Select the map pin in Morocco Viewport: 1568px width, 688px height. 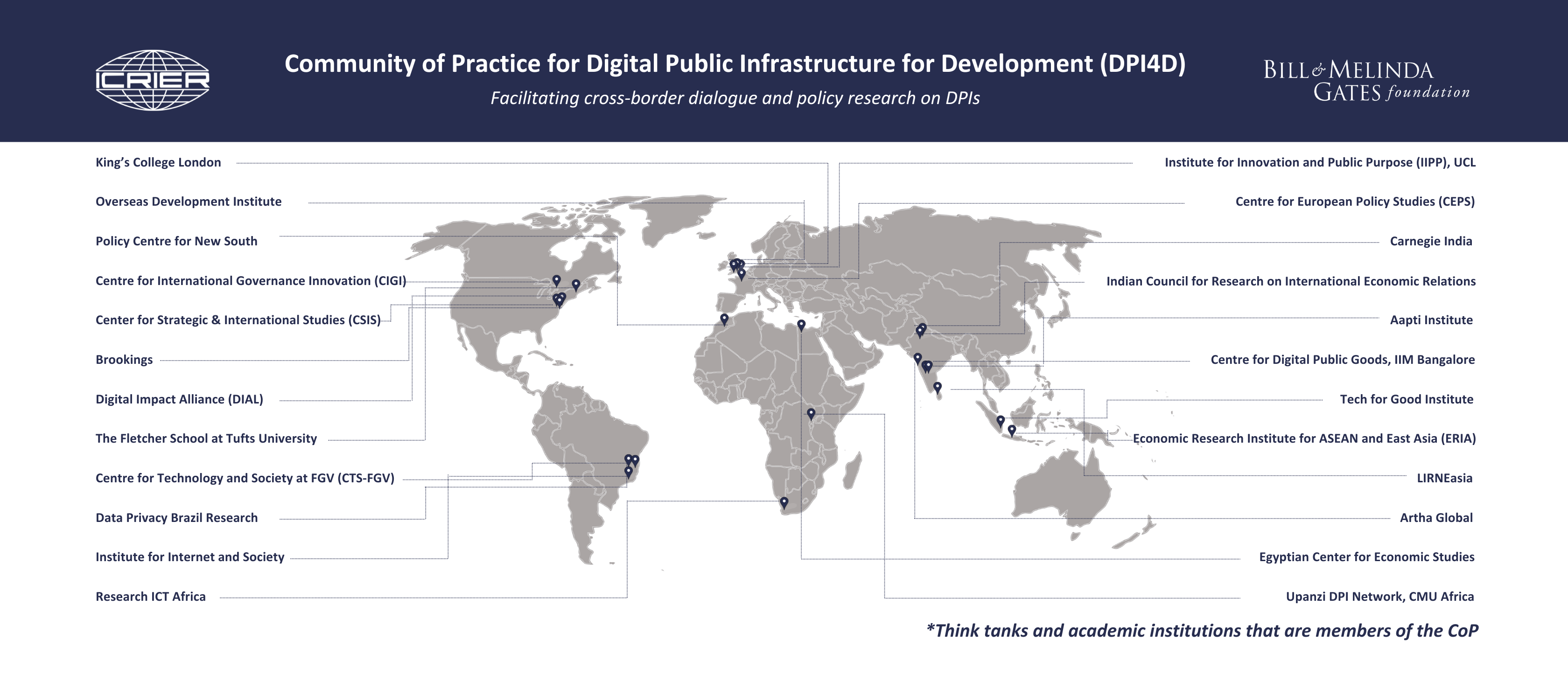tap(724, 319)
